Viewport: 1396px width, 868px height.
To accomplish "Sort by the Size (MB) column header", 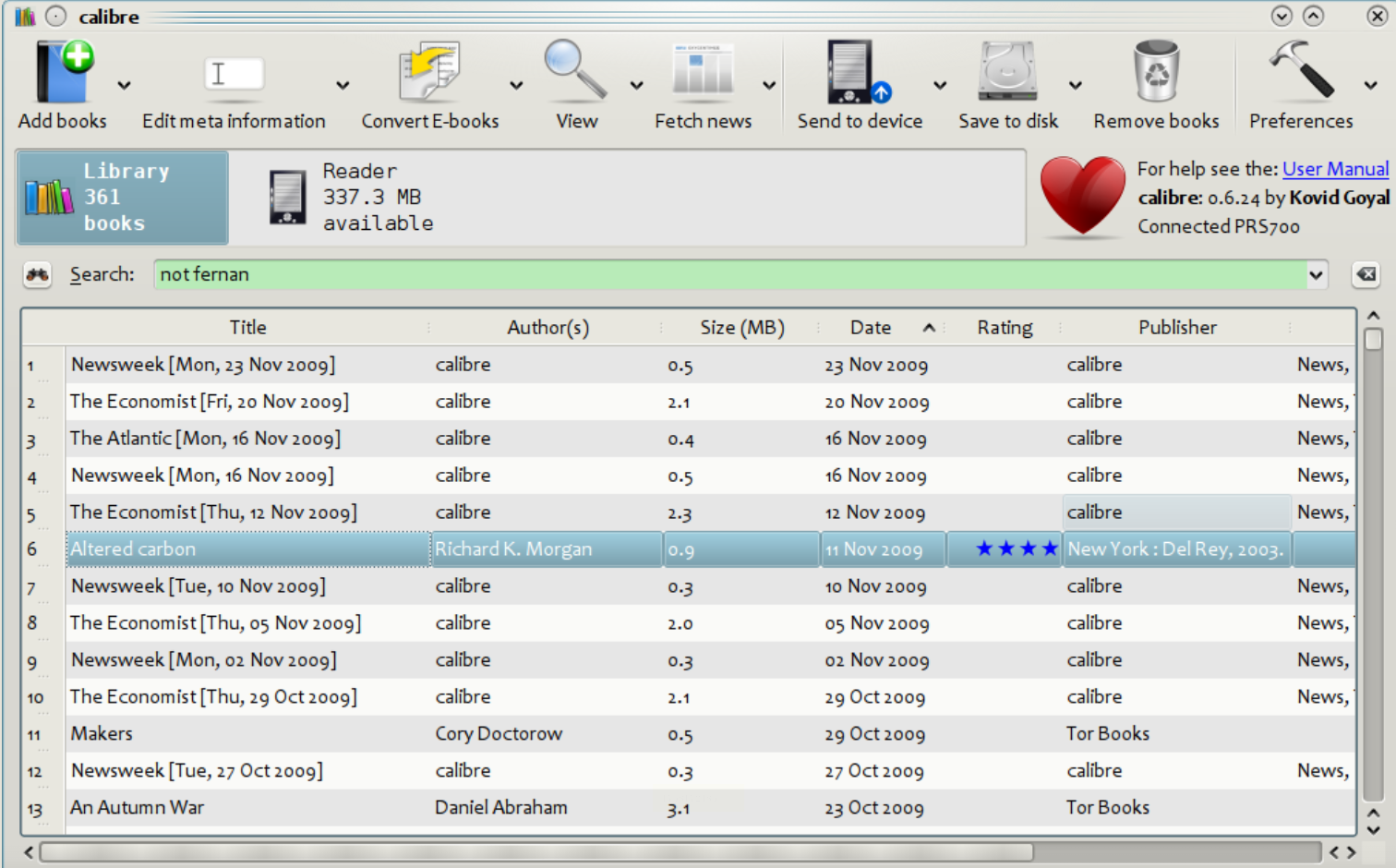I will tap(741, 327).
